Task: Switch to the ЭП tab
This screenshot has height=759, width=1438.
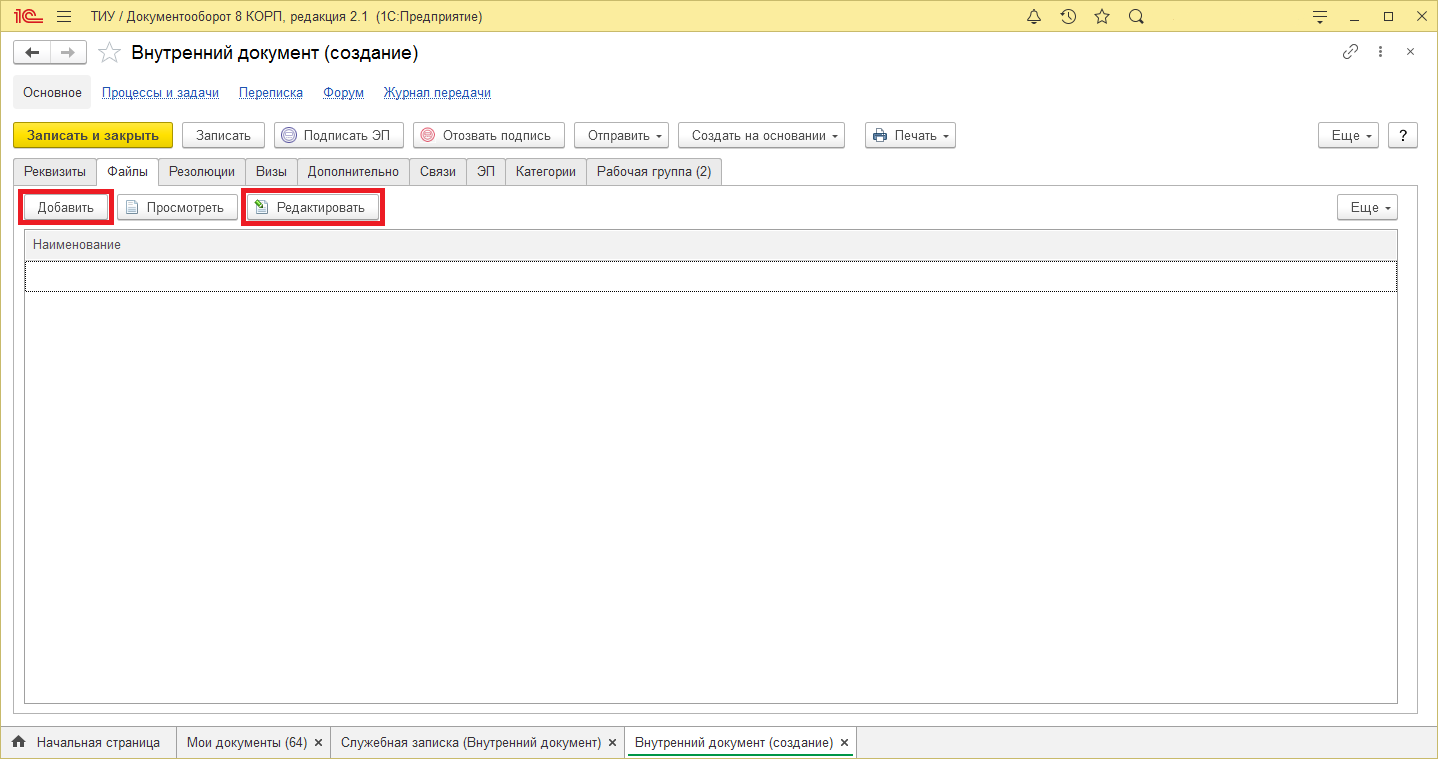Action: pyautogui.click(x=486, y=171)
